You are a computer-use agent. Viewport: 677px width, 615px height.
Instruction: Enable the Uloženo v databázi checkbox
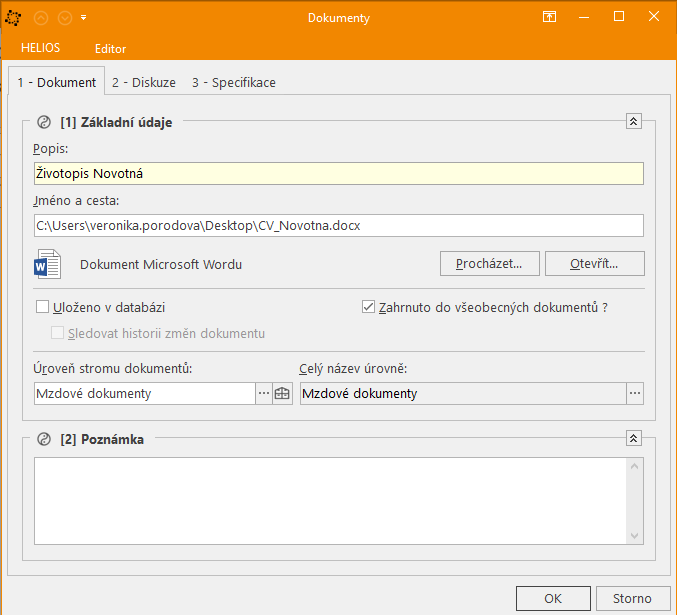coord(43,308)
